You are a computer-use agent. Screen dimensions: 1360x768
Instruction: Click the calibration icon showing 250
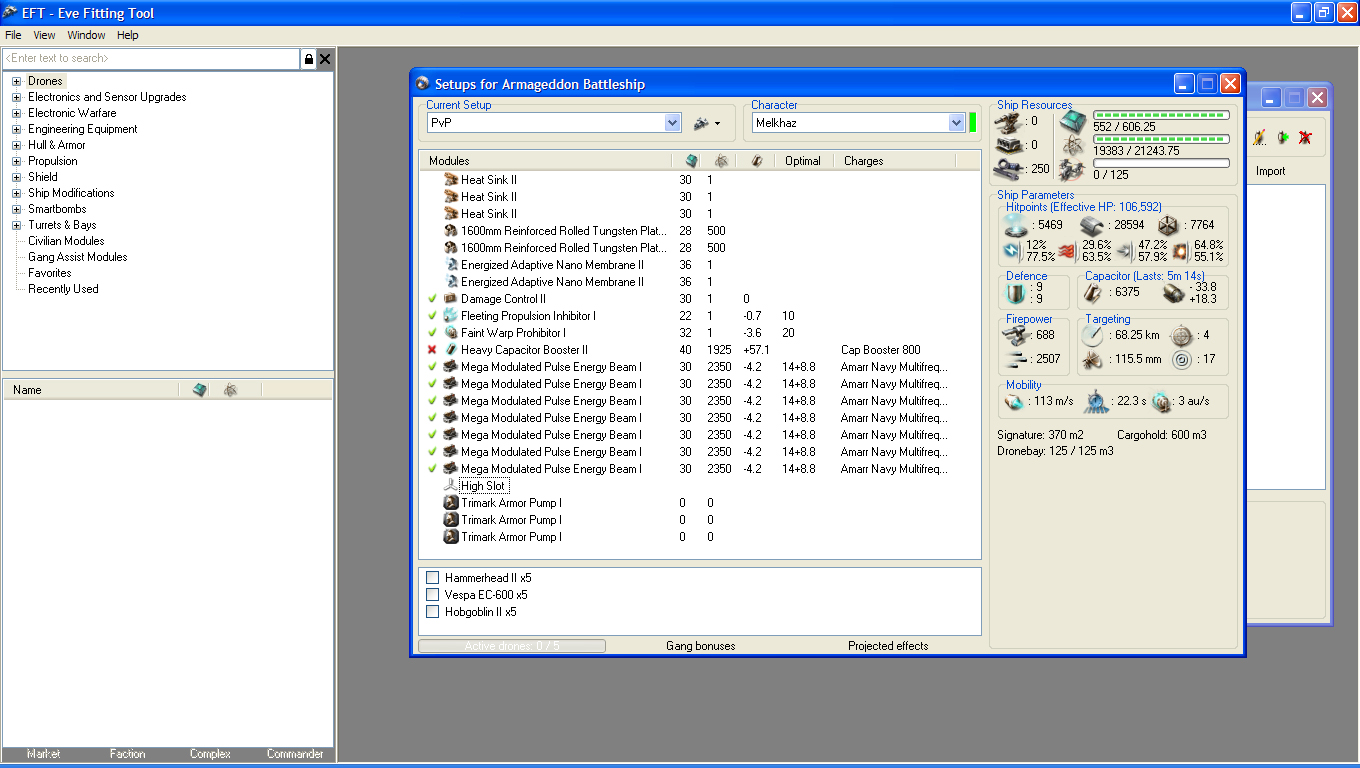tap(1010, 169)
